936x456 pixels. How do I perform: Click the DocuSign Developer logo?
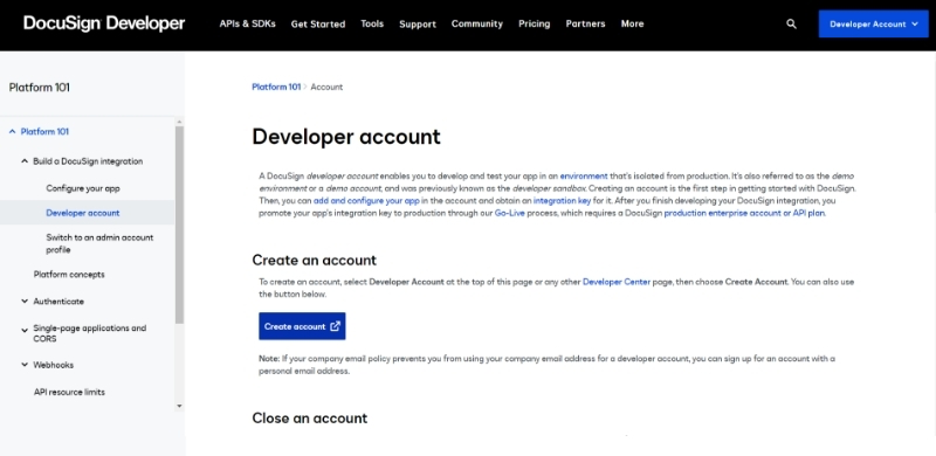[104, 23]
